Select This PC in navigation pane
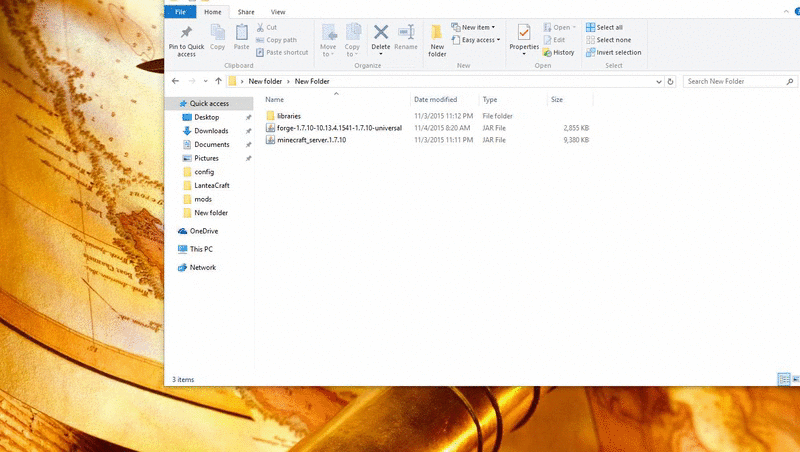Viewport: 800px width, 452px height. pos(201,249)
